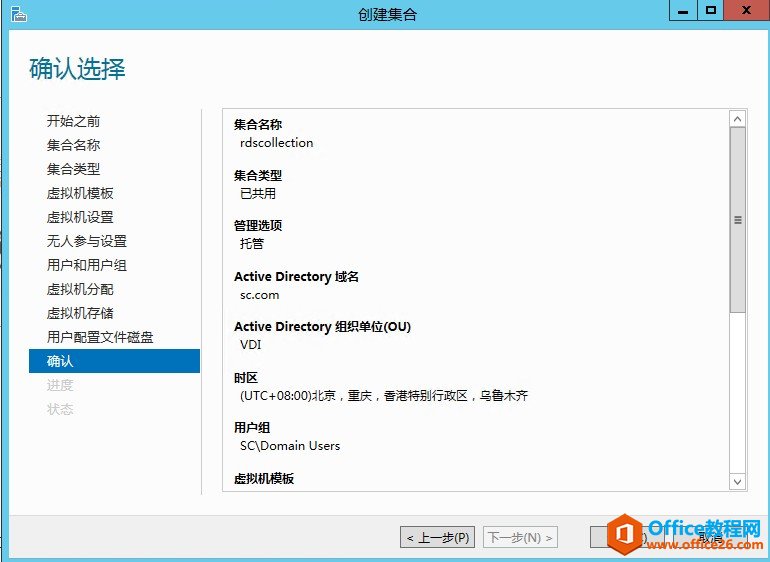Go to the 集合名称 step

[x=73, y=145]
